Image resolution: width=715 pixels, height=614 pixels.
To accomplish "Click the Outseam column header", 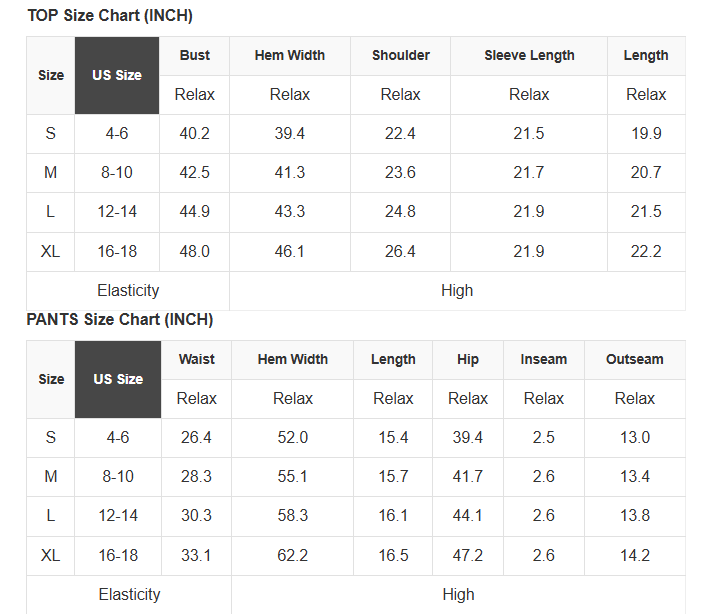I will pyautogui.click(x=635, y=360).
